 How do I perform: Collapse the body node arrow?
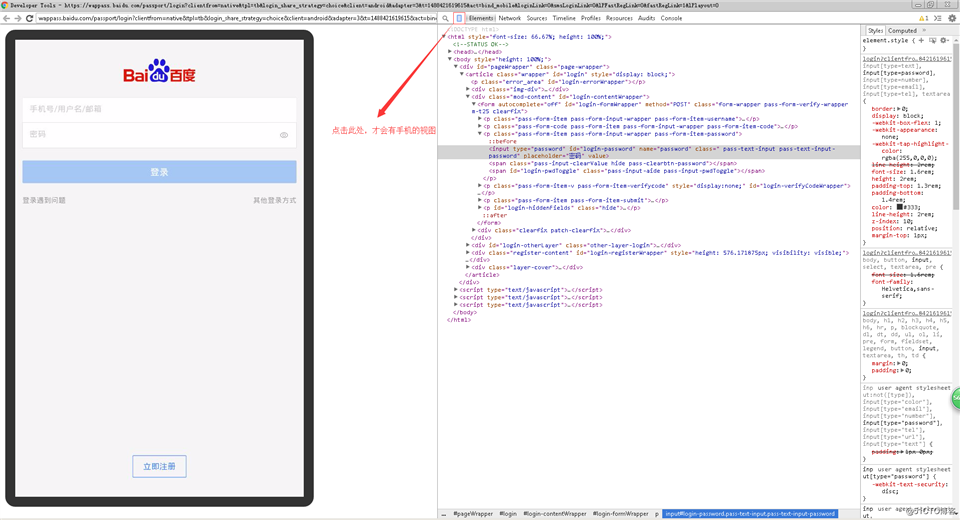pos(450,59)
